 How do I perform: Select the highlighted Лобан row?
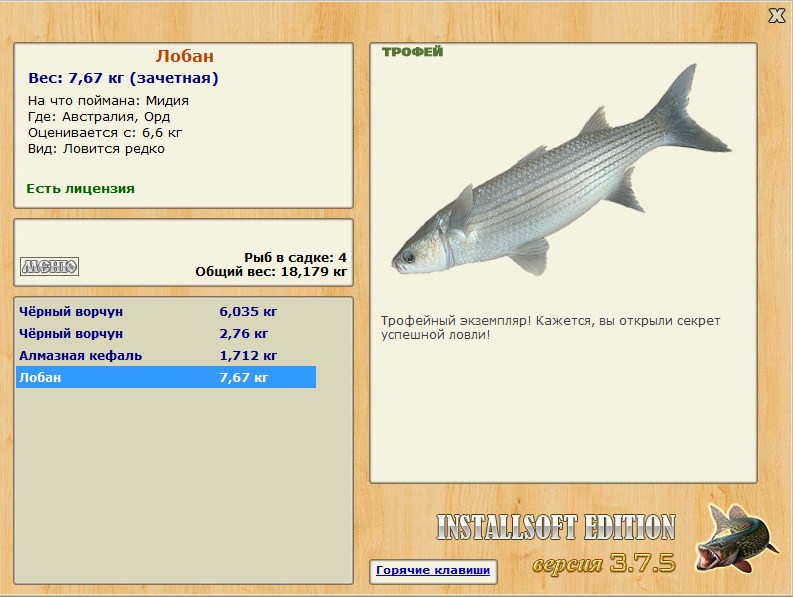coord(166,377)
